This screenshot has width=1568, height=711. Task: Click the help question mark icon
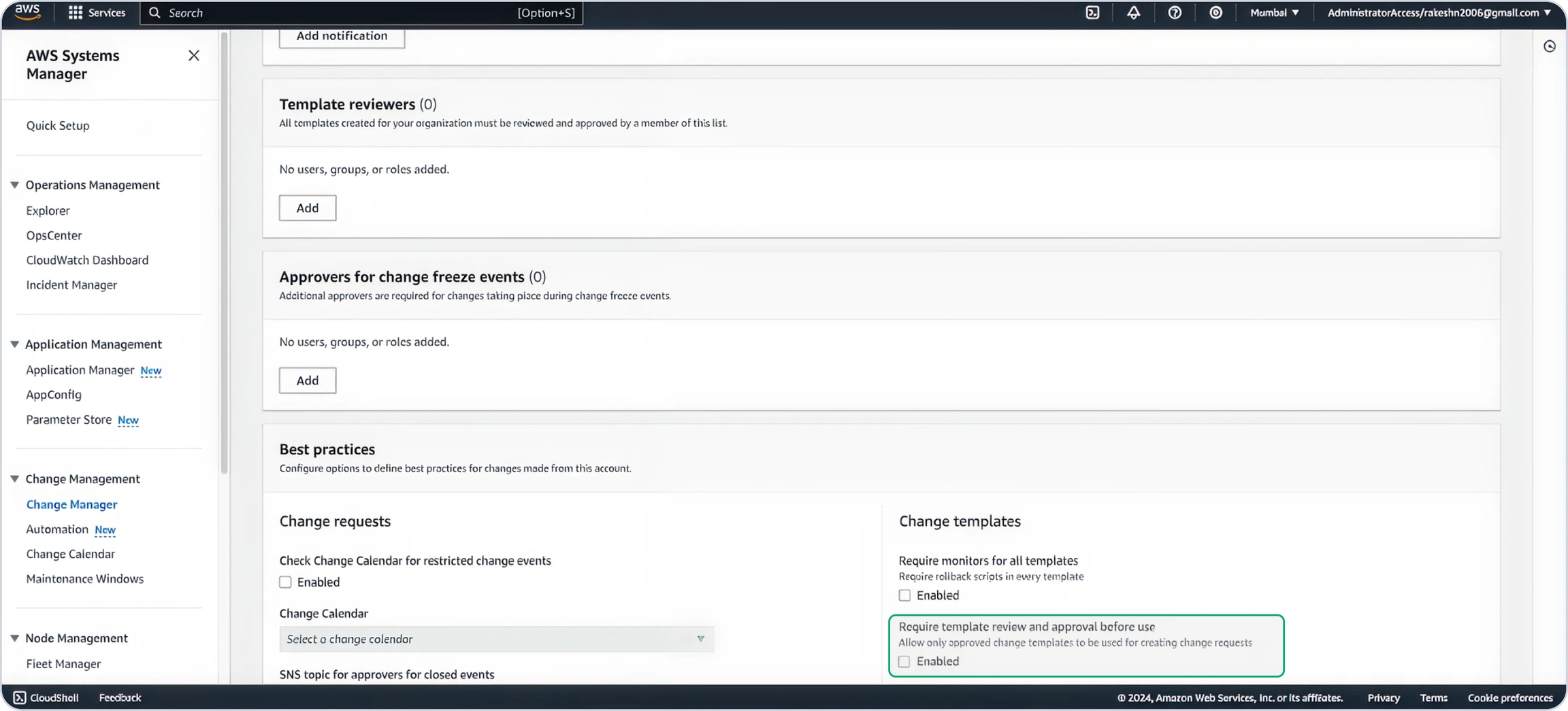tap(1175, 13)
